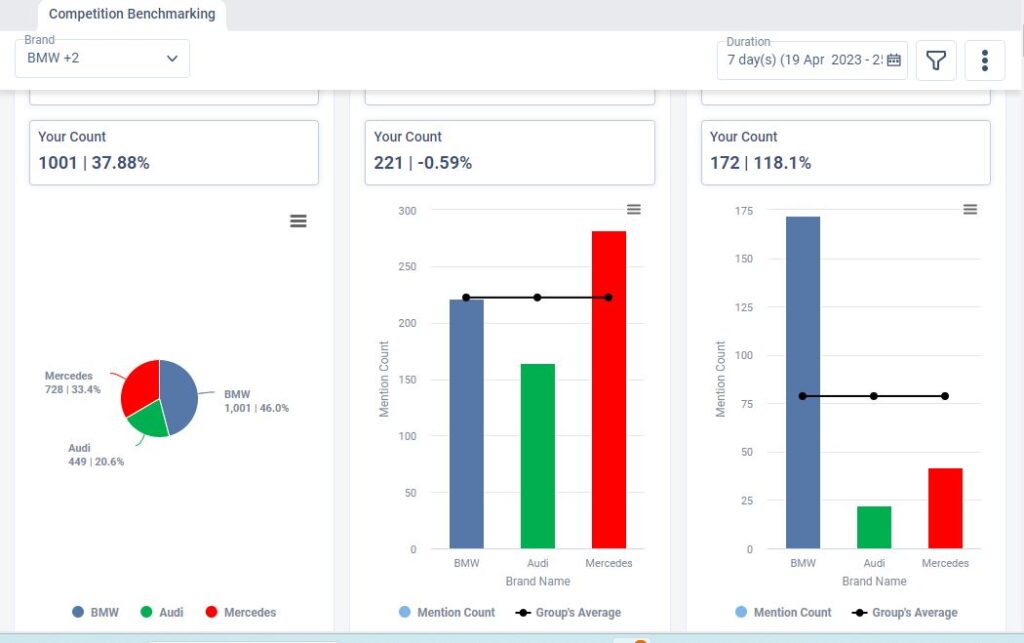
Task: Toggle Audi legend in pie chart
Action: [x=162, y=612]
